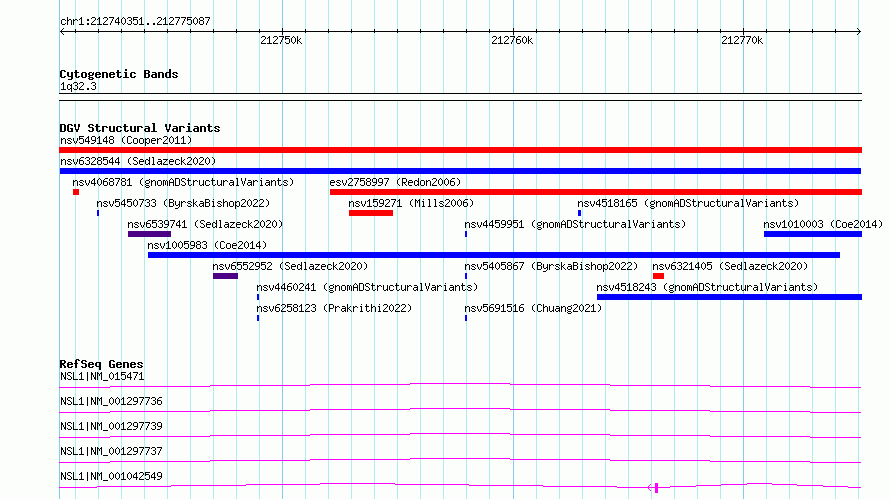This screenshot has height=499, width=890.
Task: Click the magenta exon block on NM_001042549
Action: (656, 488)
